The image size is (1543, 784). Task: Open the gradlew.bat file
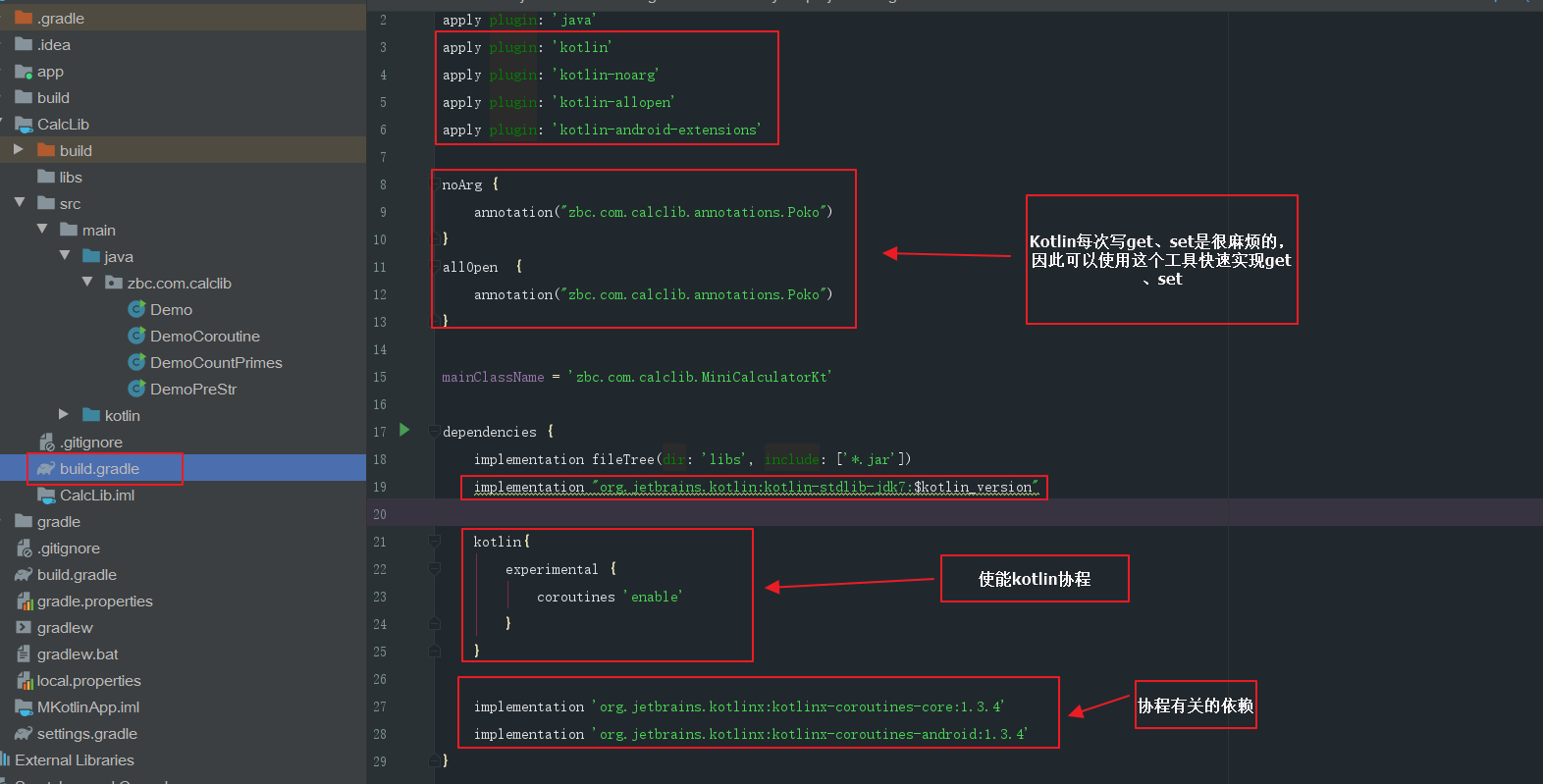(78, 653)
